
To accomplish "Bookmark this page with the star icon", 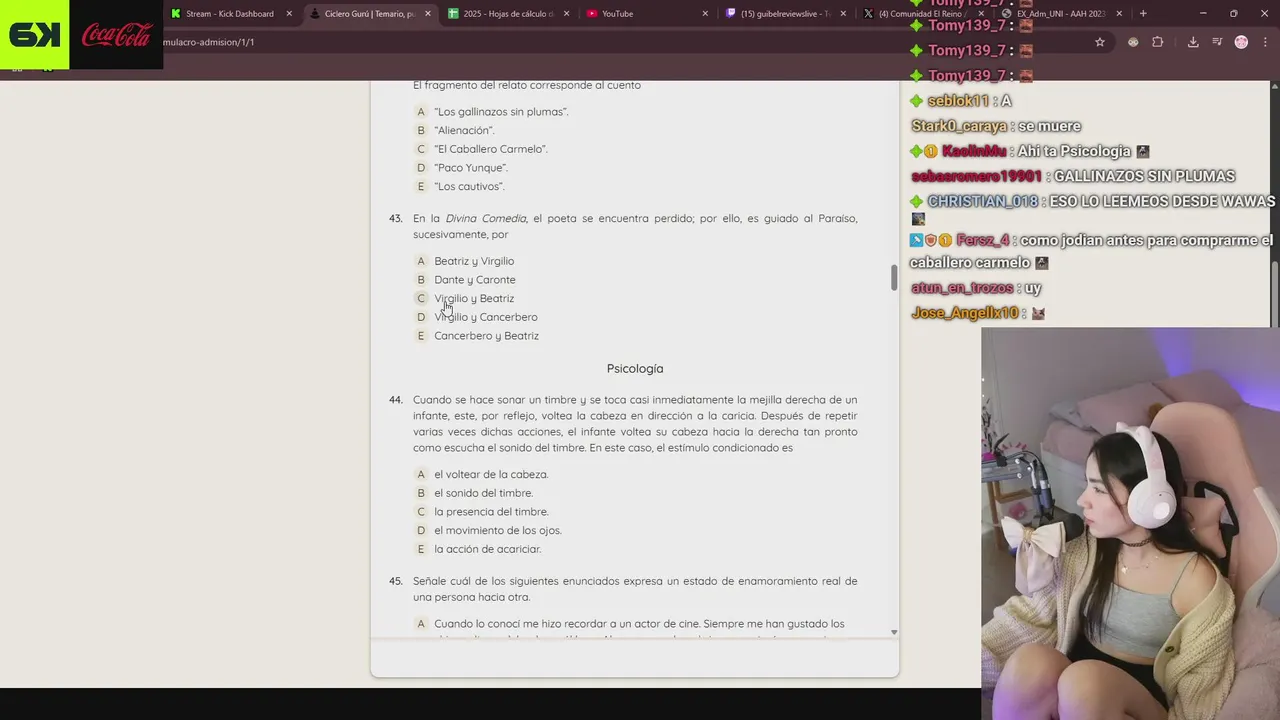I will click(x=1100, y=42).
